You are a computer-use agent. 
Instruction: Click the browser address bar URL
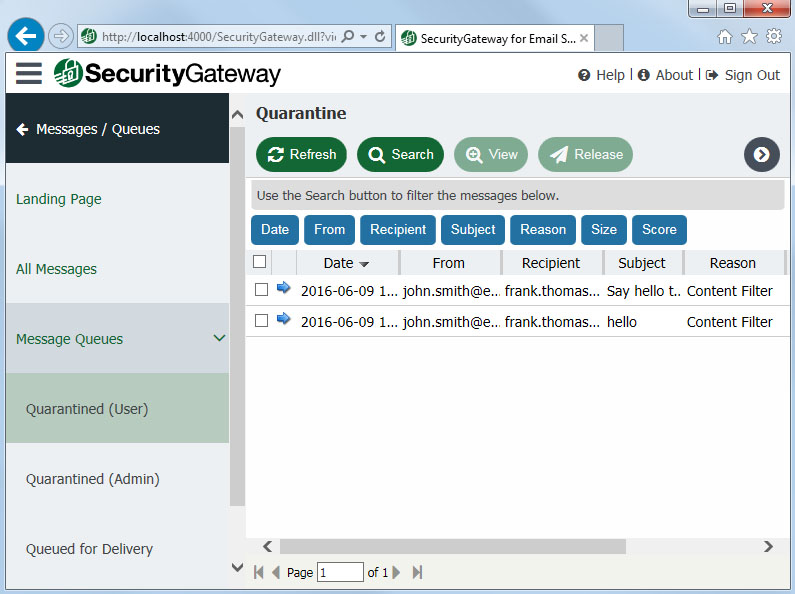219,36
